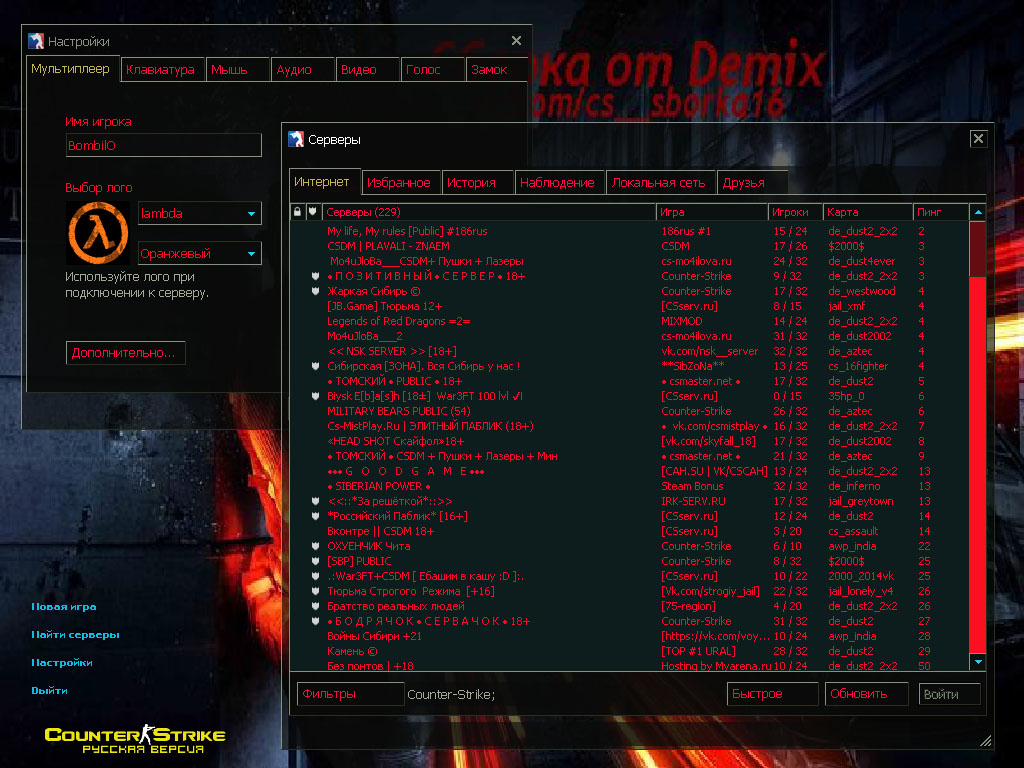Select the Вконтре || CSDM 18+ server
This screenshot has height=768, width=1024.
(x=630, y=532)
